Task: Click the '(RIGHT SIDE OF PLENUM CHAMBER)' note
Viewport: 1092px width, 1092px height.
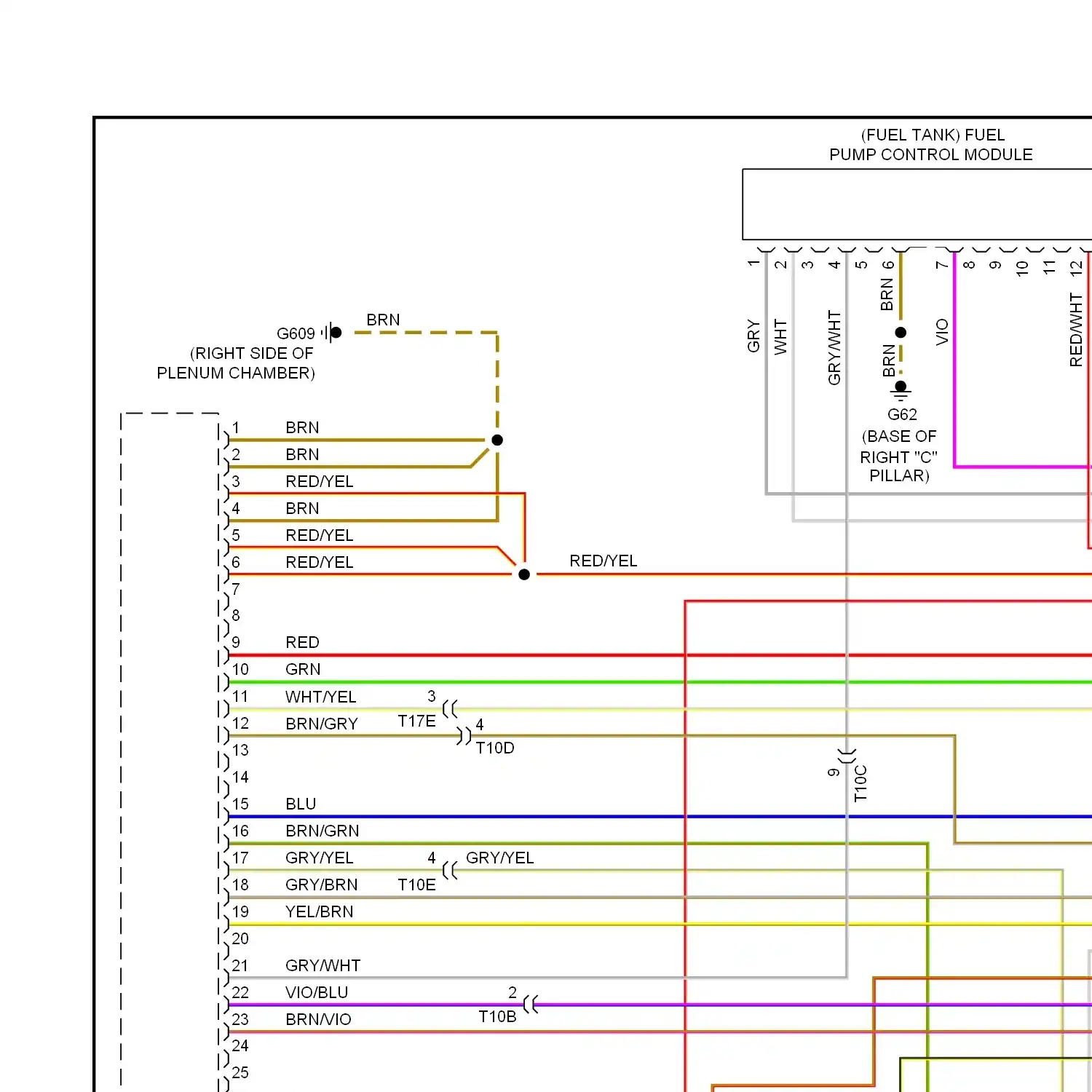Action: point(236,363)
